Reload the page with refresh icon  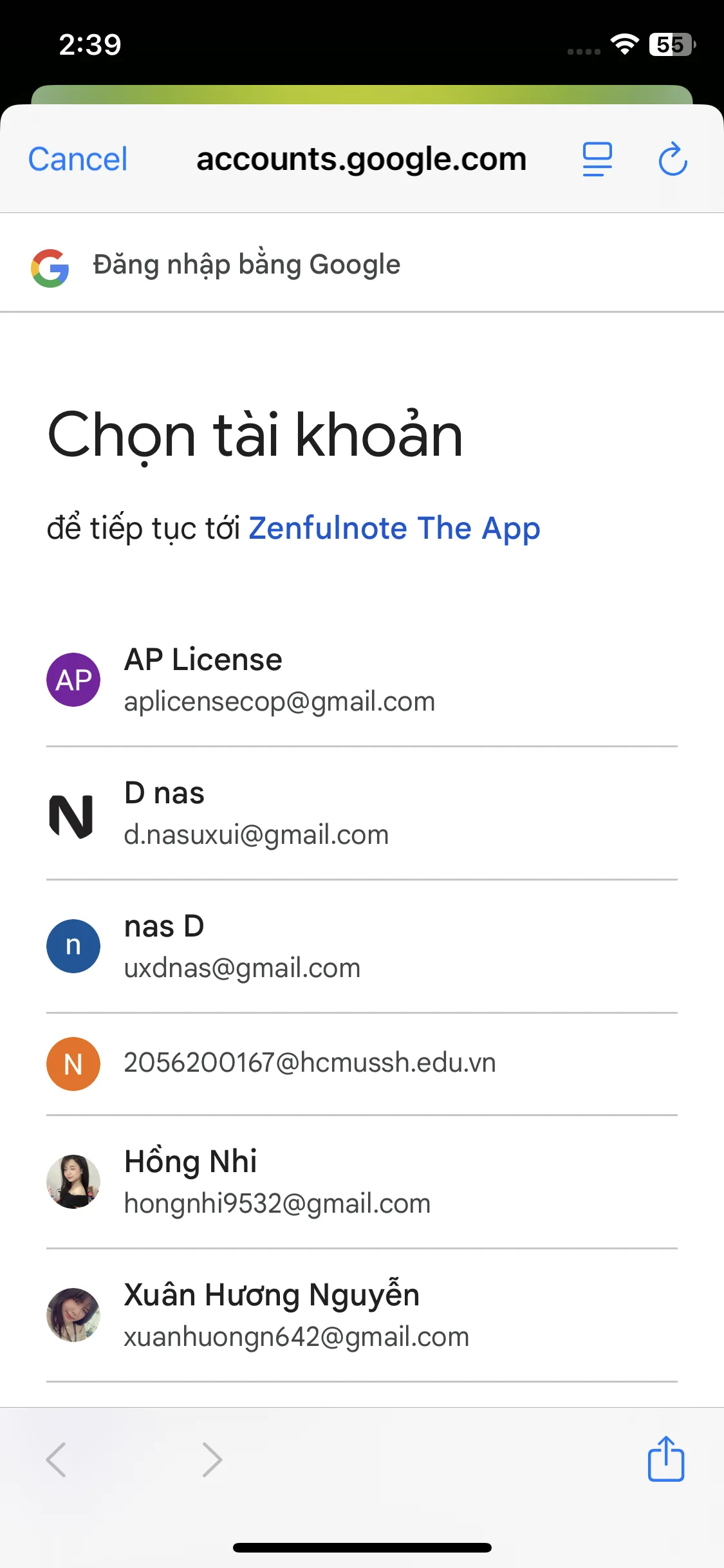click(673, 159)
